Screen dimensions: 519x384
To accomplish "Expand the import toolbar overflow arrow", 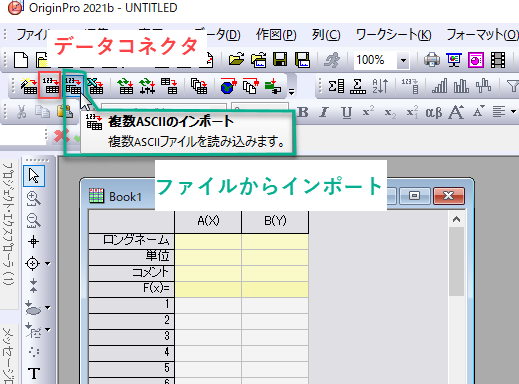I will tap(291, 92).
